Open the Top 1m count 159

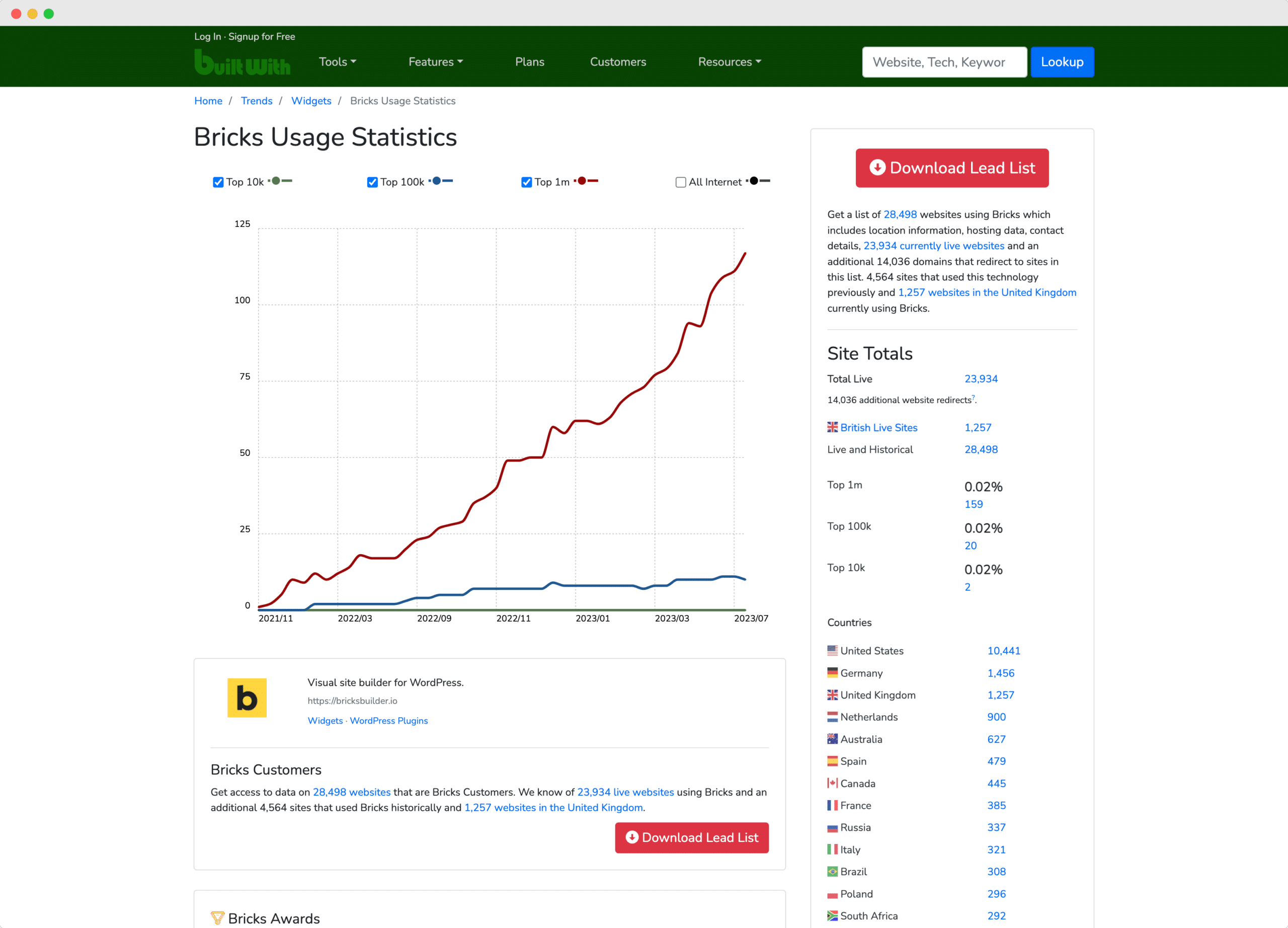tap(974, 504)
